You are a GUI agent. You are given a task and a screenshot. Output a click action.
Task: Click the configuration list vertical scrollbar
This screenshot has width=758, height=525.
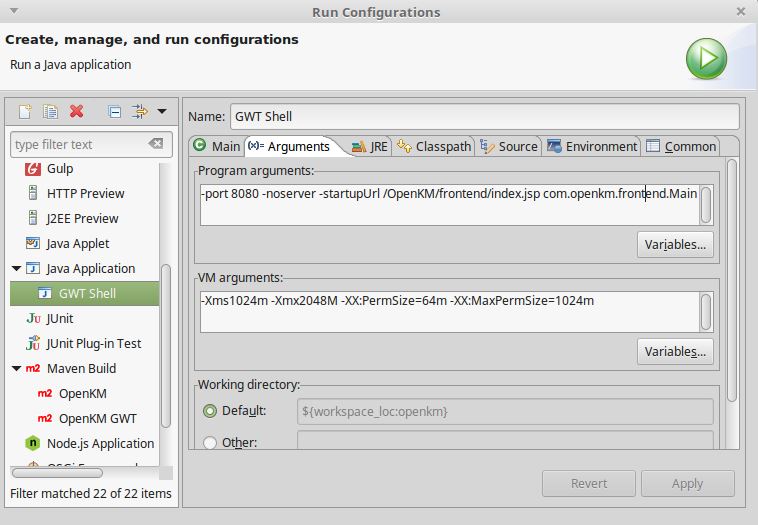pos(166,300)
